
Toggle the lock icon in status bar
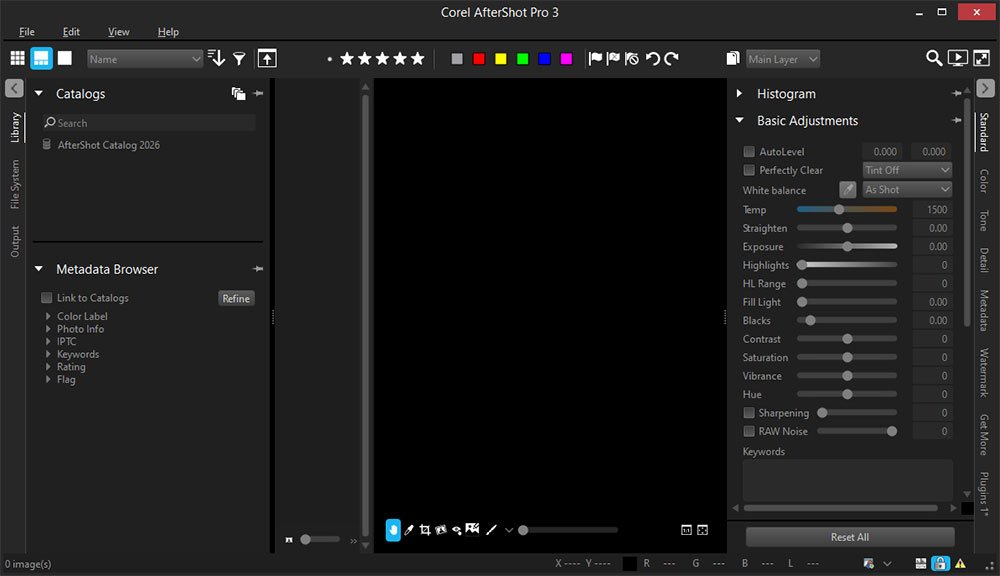940,563
